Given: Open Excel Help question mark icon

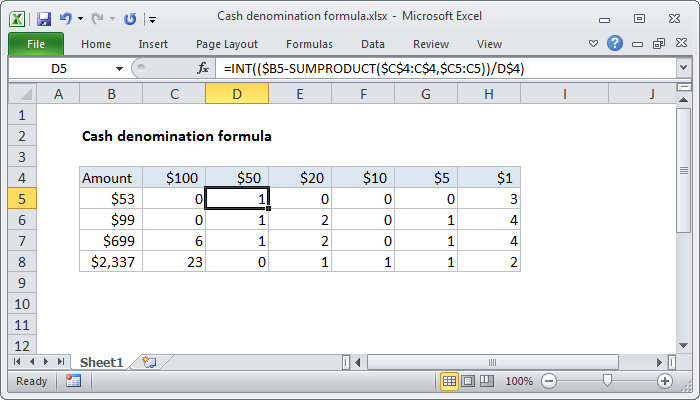Looking at the screenshot, I should pos(614,44).
